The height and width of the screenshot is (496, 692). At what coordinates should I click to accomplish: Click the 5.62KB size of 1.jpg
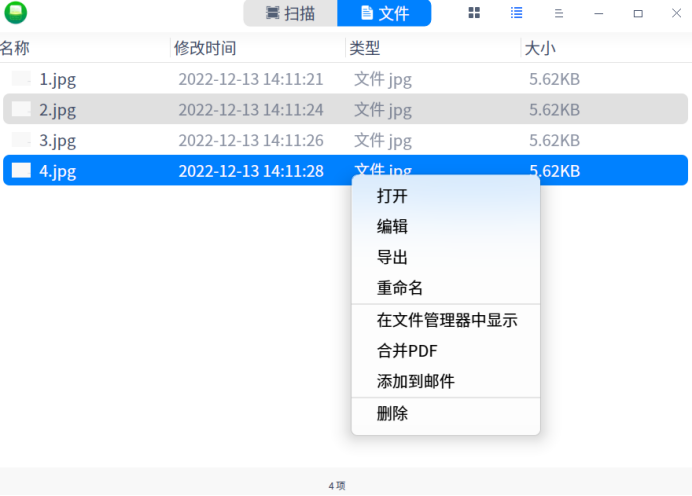point(554,79)
